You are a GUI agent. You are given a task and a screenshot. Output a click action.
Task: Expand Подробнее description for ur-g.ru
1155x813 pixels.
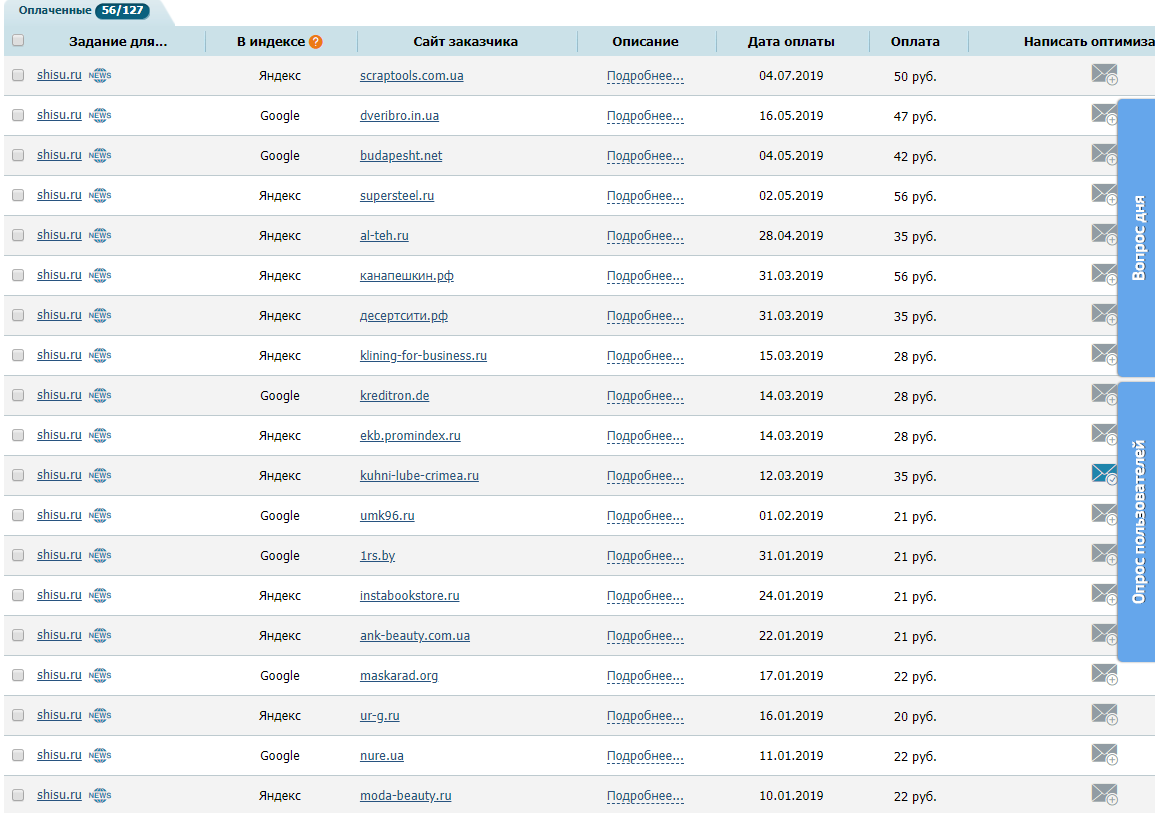645,716
